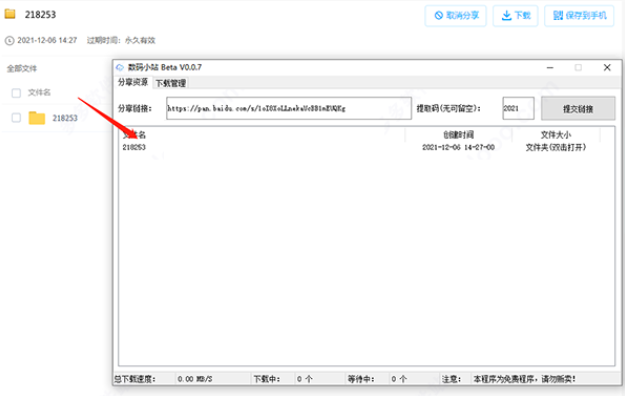Click the 提交链接 submit button
The image size is (625, 396).
[x=578, y=108]
